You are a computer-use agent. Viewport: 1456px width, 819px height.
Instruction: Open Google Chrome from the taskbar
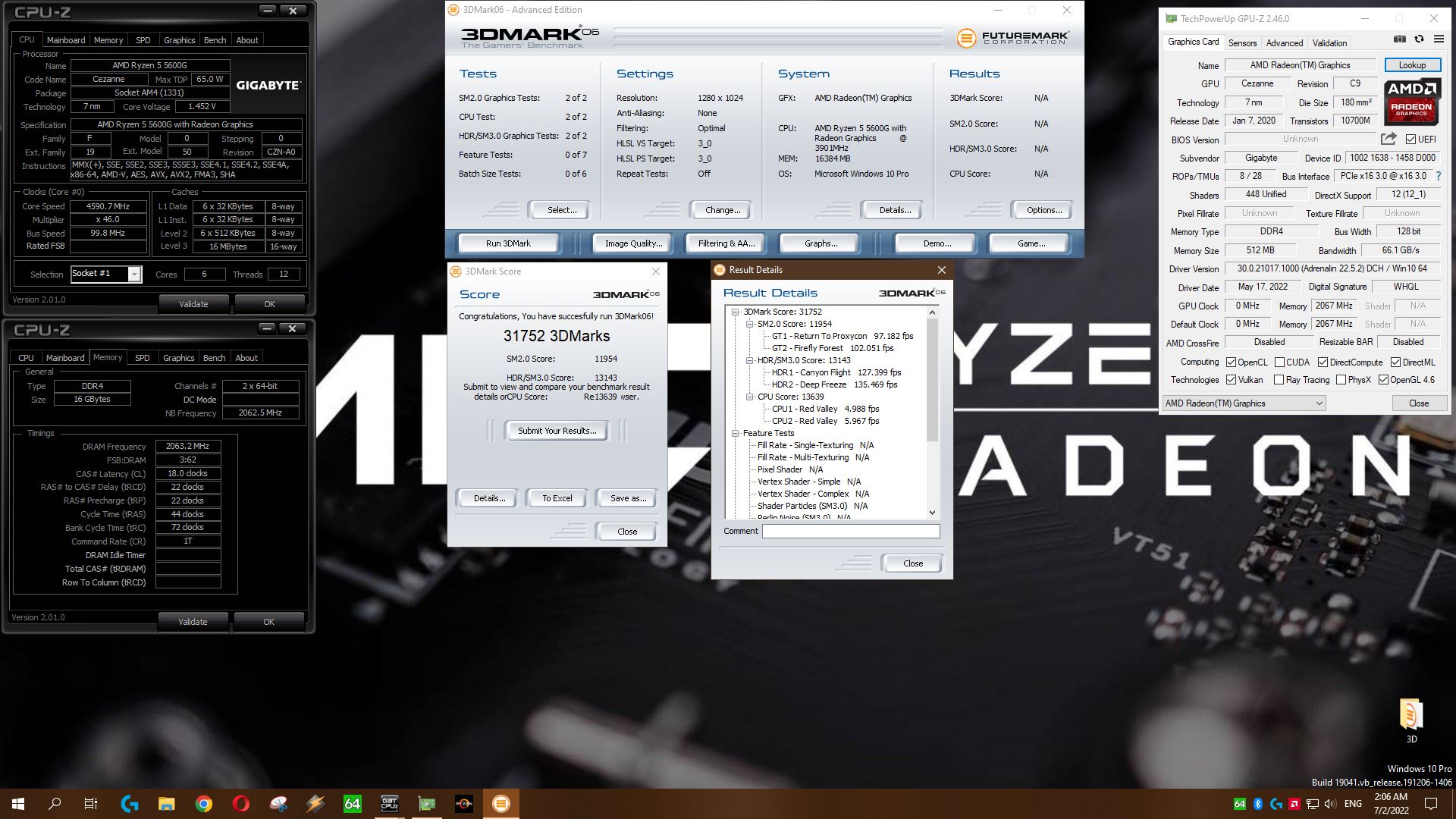tap(204, 804)
